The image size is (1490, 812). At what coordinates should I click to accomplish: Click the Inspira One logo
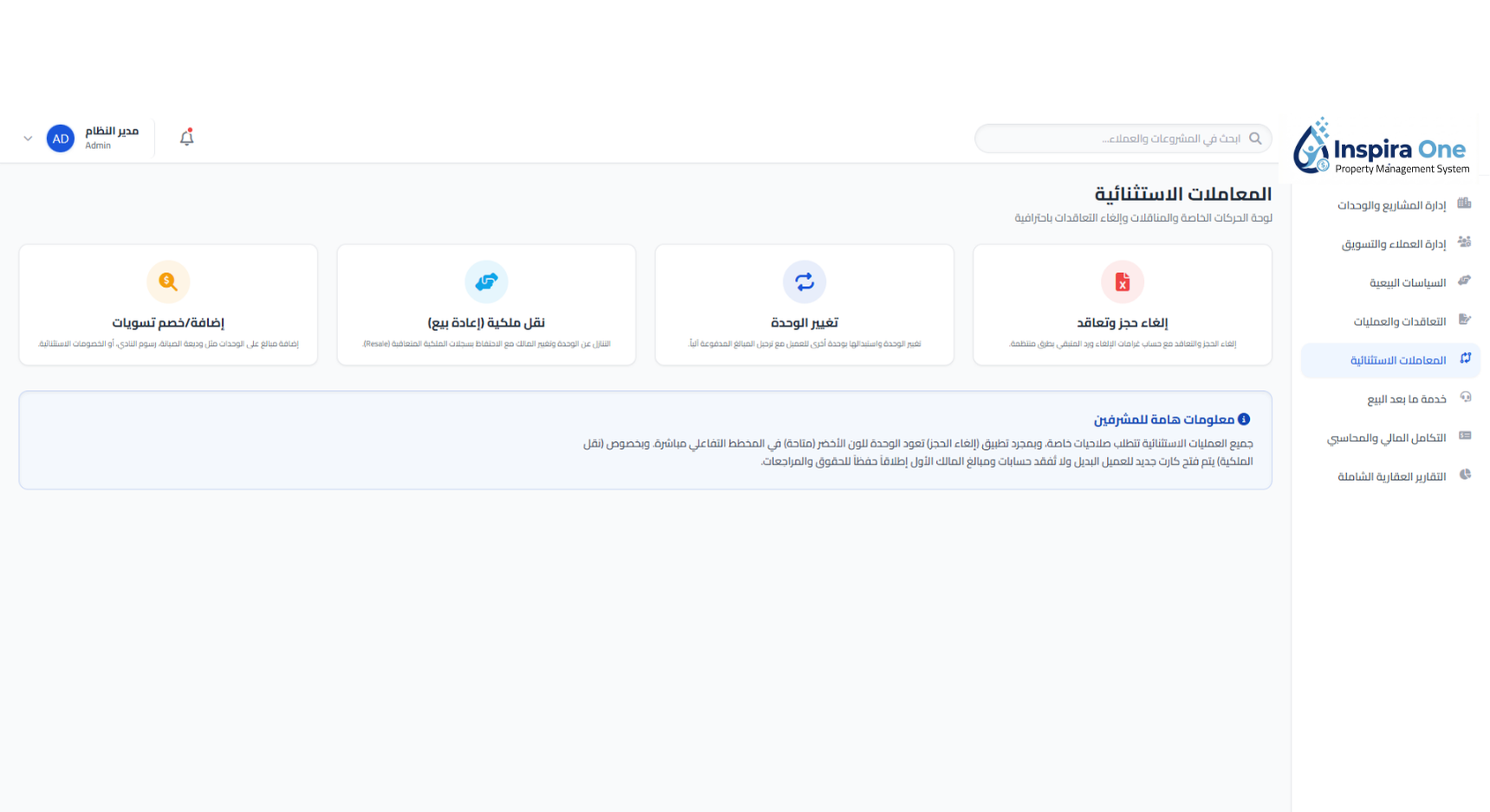(x=1381, y=146)
